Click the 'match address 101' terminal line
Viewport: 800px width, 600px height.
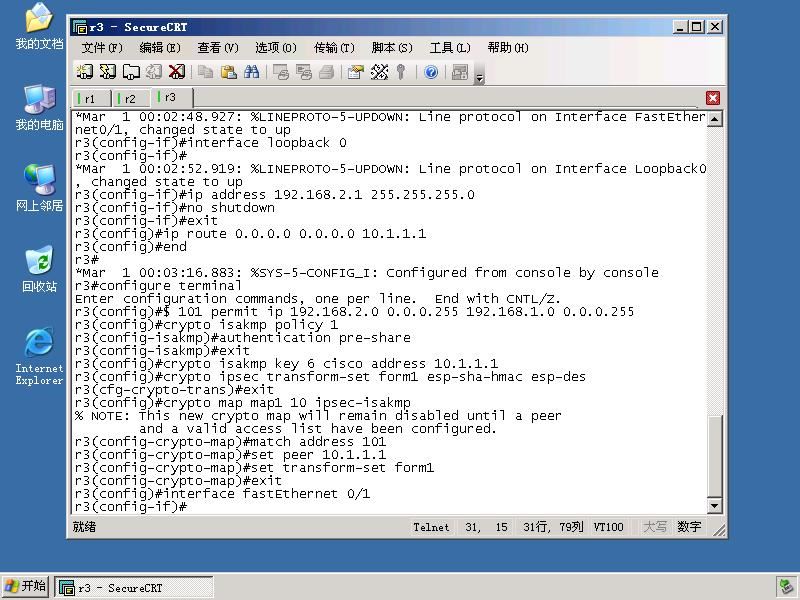[x=230, y=442]
